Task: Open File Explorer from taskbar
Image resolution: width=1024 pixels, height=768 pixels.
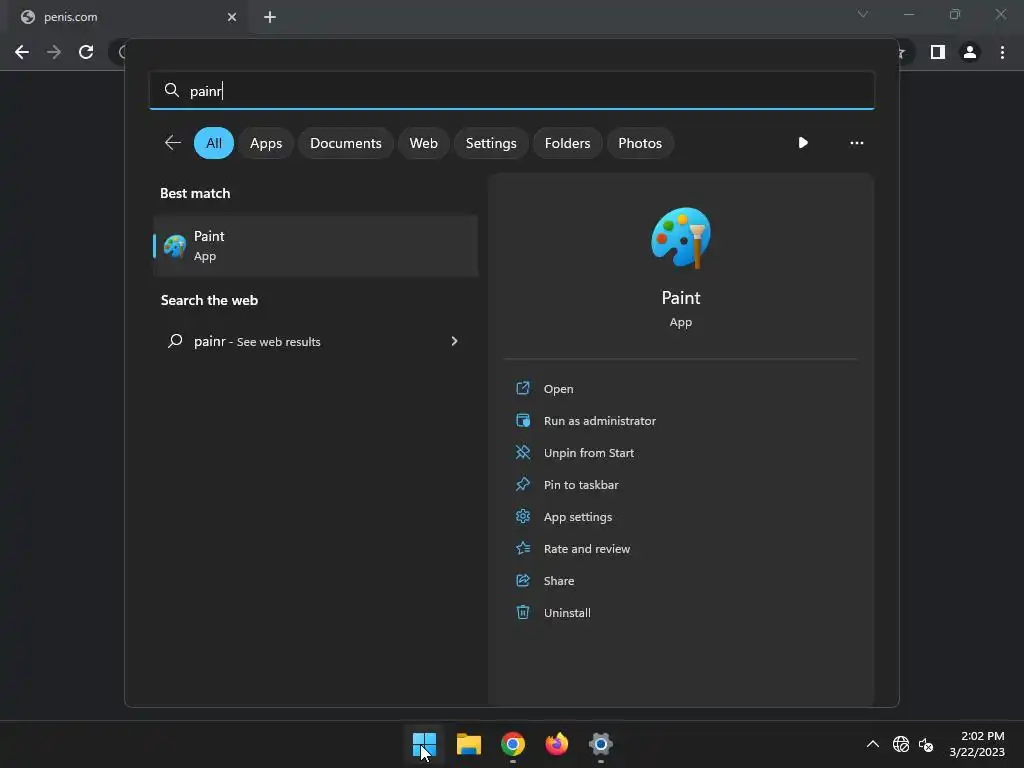Action: 468,744
